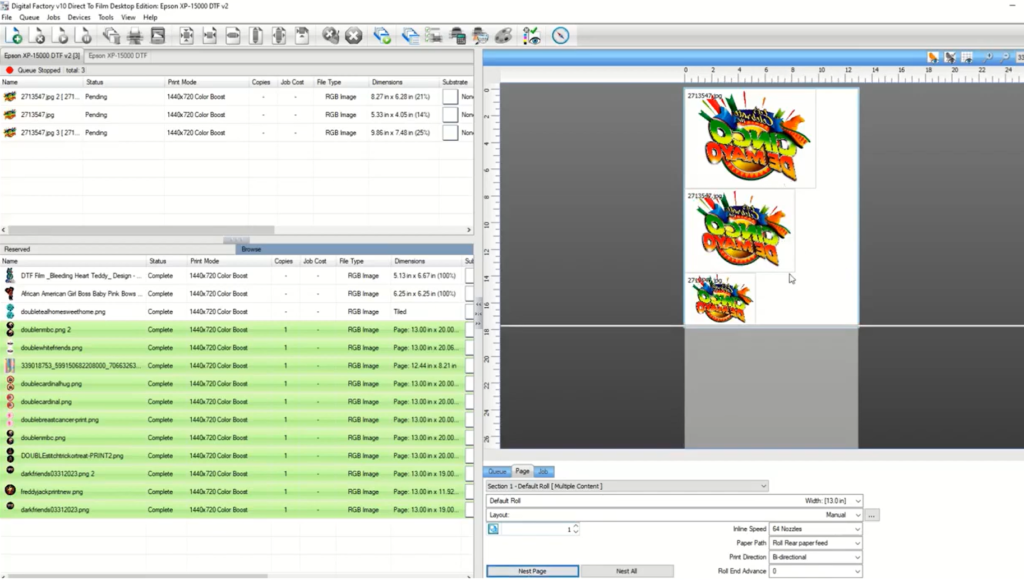Select the pending job row 2713547.jpg

click(x=236, y=115)
